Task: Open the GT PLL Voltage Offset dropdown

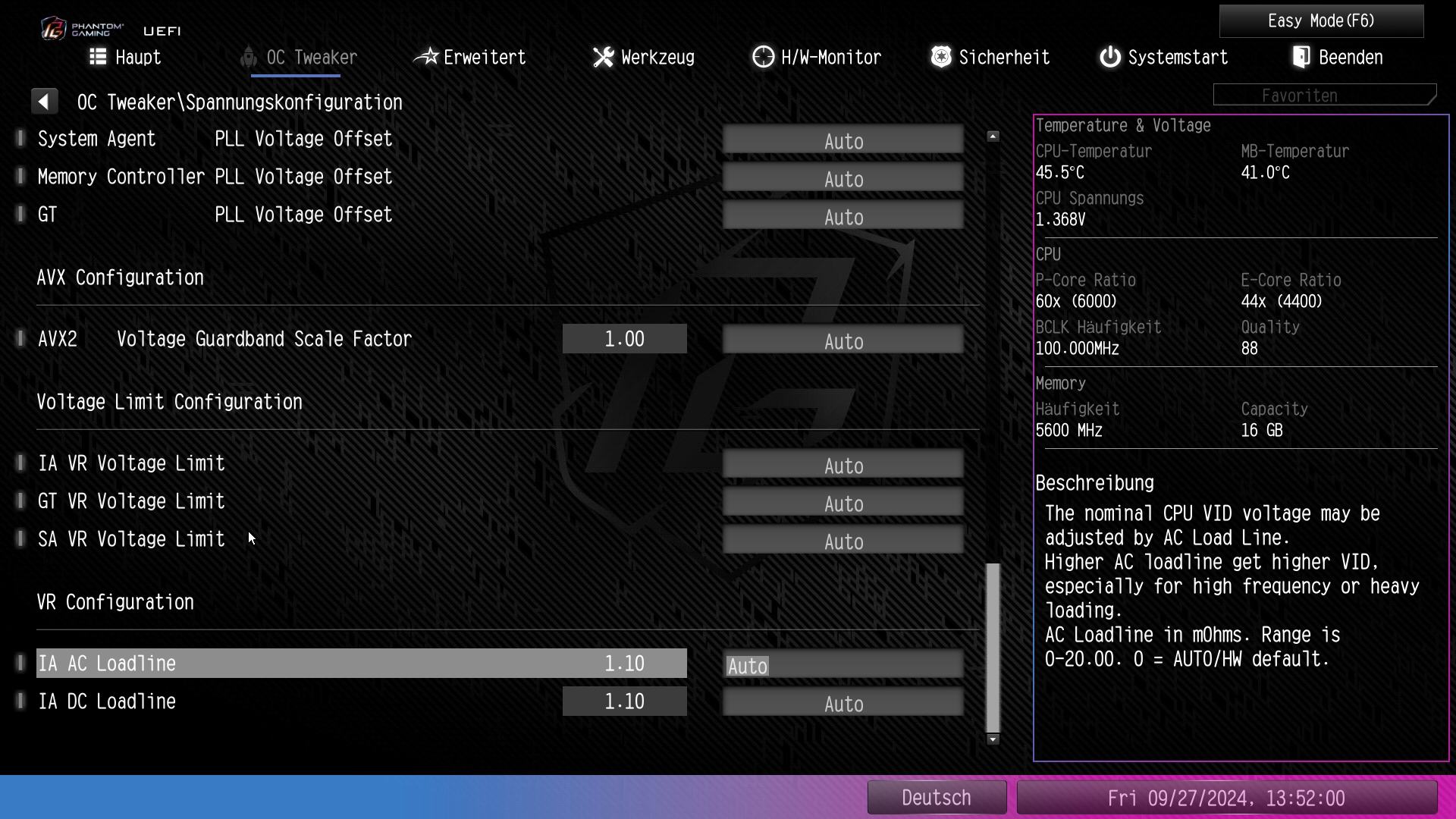Action: 843,216
